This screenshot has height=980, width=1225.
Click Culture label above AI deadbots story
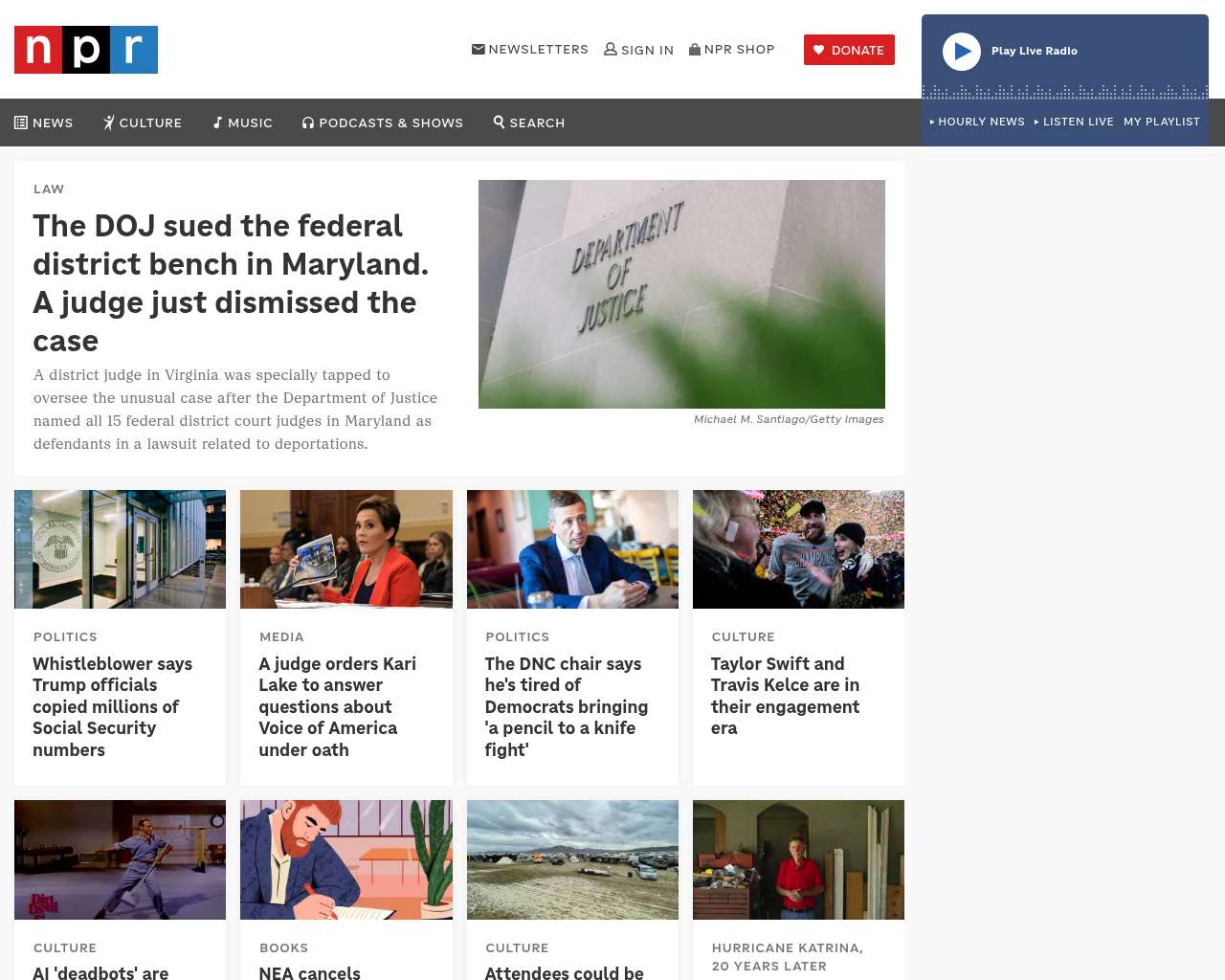pos(65,947)
